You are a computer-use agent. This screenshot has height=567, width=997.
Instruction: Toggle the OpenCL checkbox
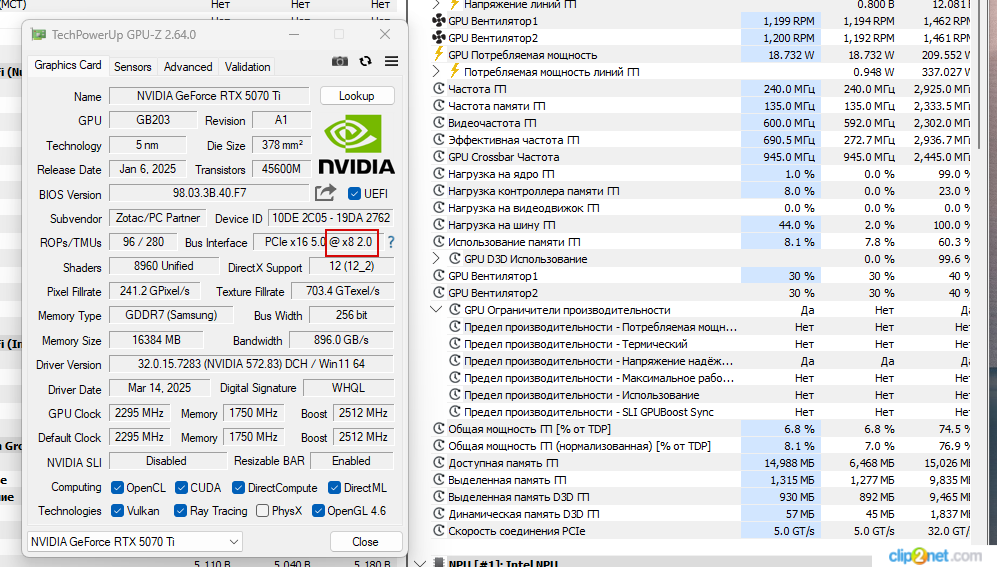tap(117, 488)
